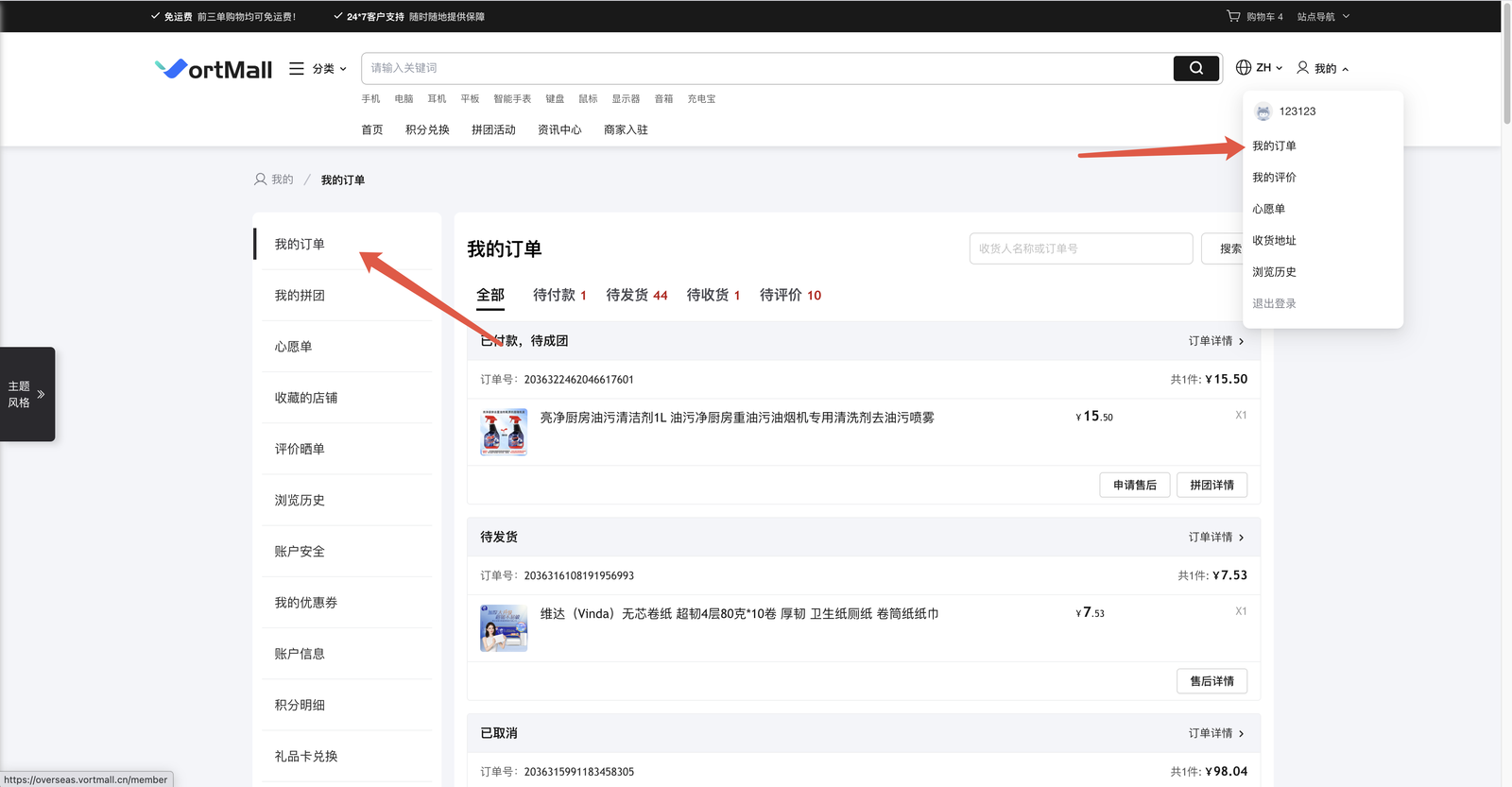Click the hamburger category menu icon
Viewport: 1512px width, 787px height.
297,69
